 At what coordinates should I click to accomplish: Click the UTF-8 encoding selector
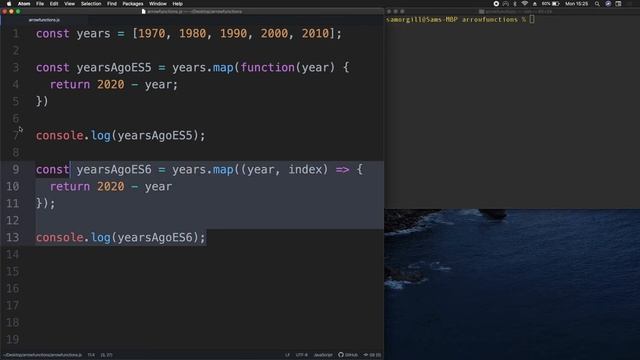[x=302, y=355]
